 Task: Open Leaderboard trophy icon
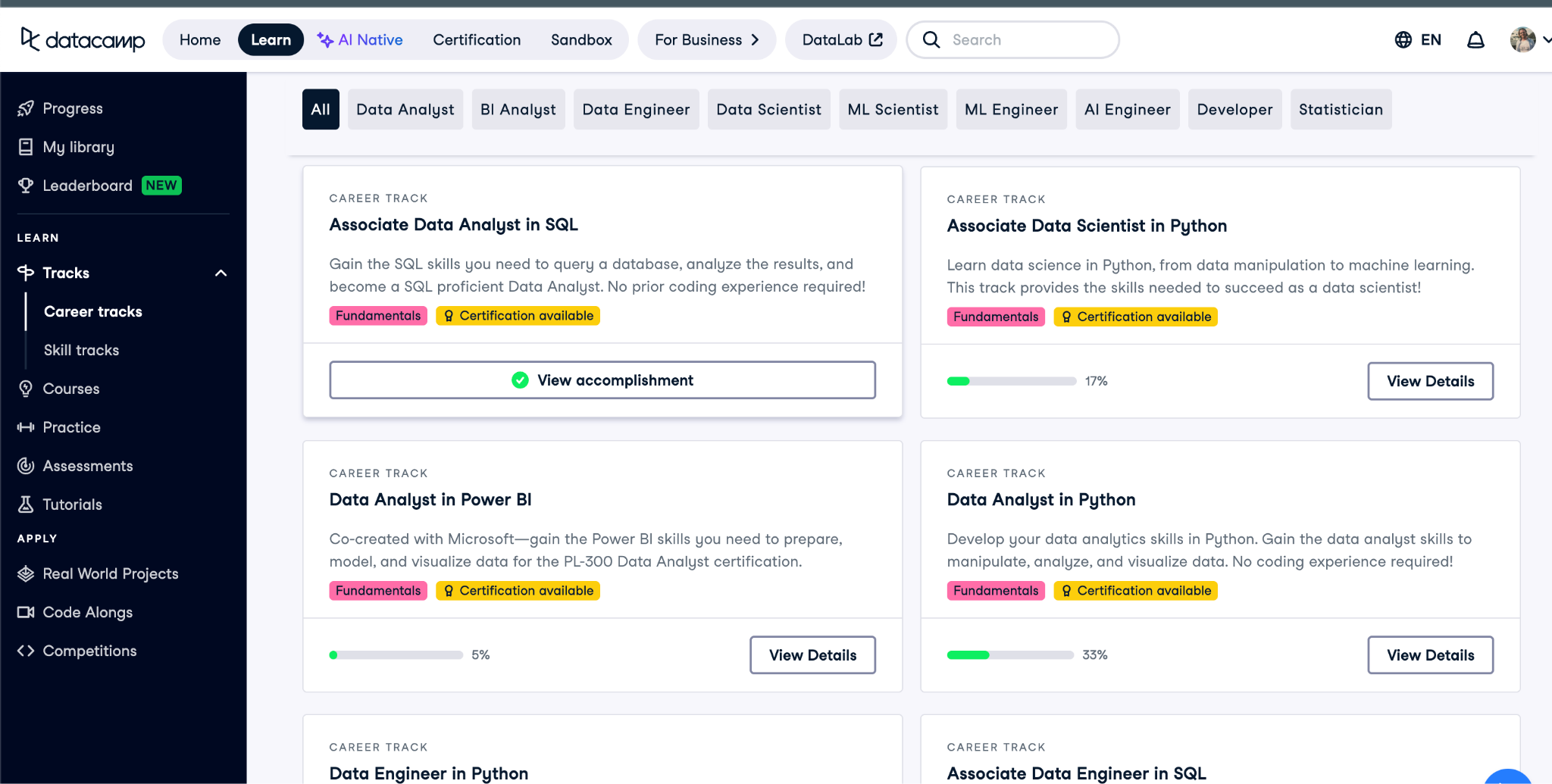tap(26, 186)
